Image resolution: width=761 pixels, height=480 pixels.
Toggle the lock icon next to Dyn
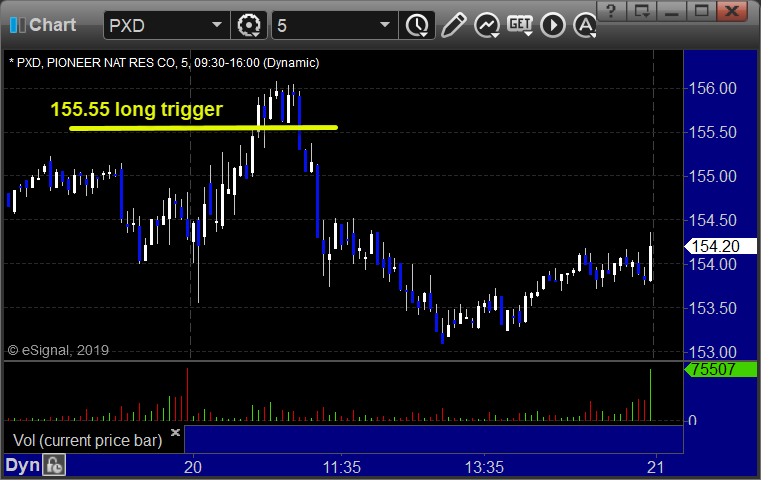pyautogui.click(x=54, y=465)
